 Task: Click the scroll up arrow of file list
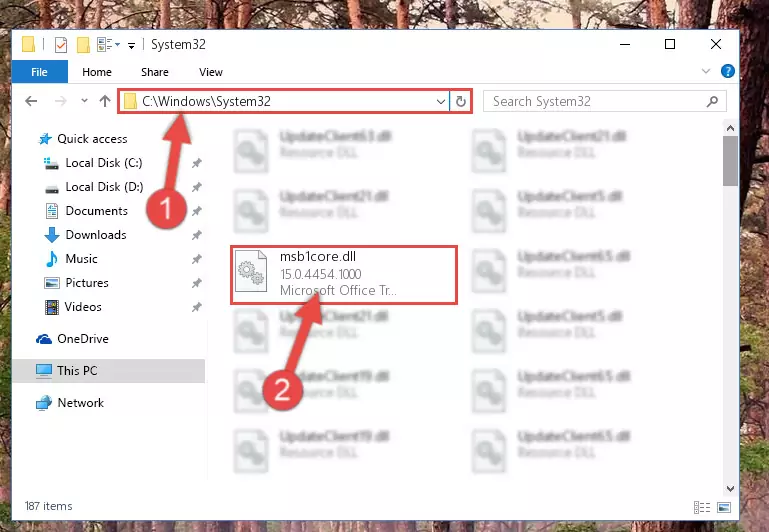[730, 128]
